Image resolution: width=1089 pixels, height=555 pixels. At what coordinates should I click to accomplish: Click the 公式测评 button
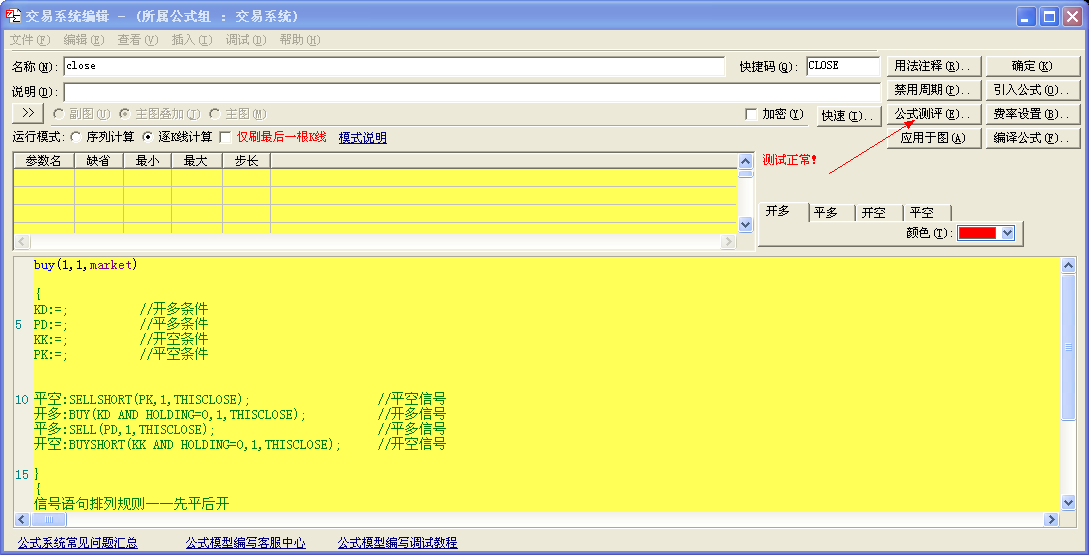coord(932,115)
